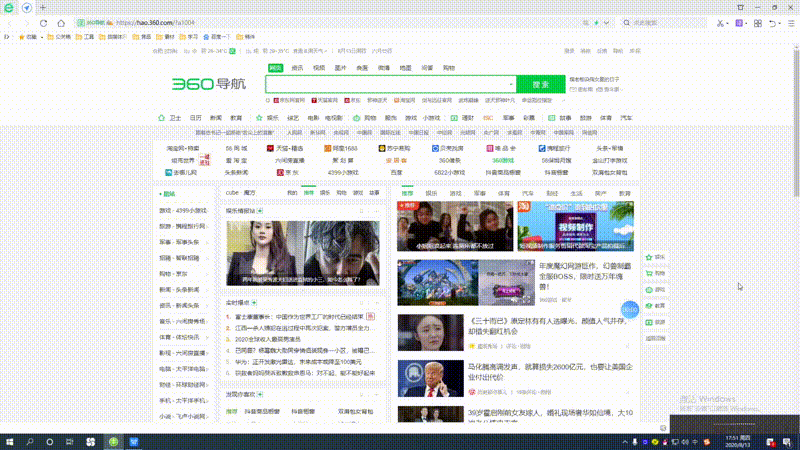800x450 pixels.
Task: Open the 苏宁易购 site link
Action: [x=394, y=148]
